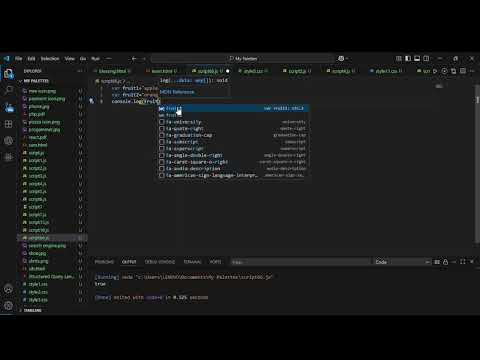Run code with the editor play button

[435, 71]
